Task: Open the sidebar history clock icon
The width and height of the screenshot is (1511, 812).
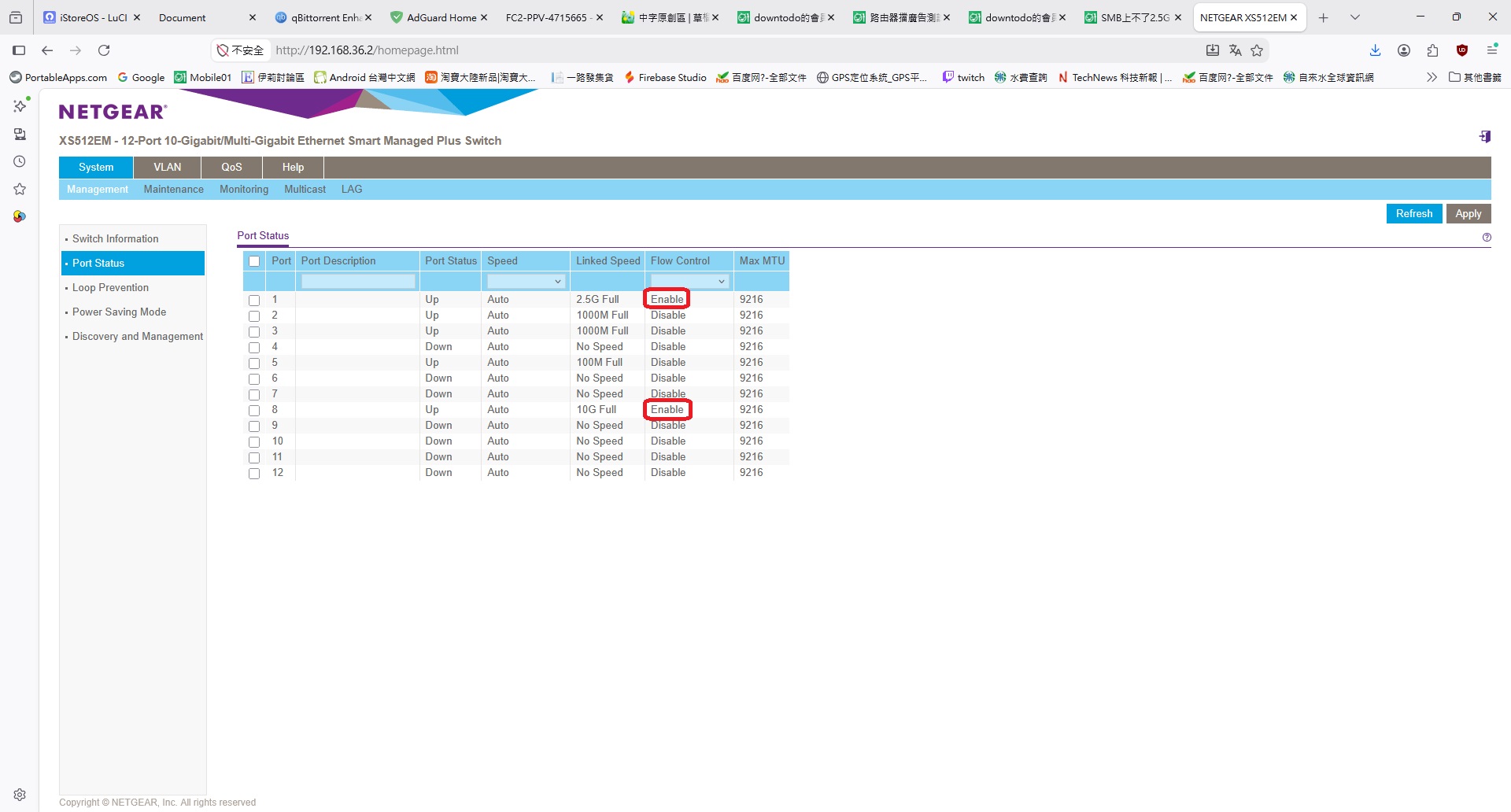Action: pyautogui.click(x=20, y=161)
